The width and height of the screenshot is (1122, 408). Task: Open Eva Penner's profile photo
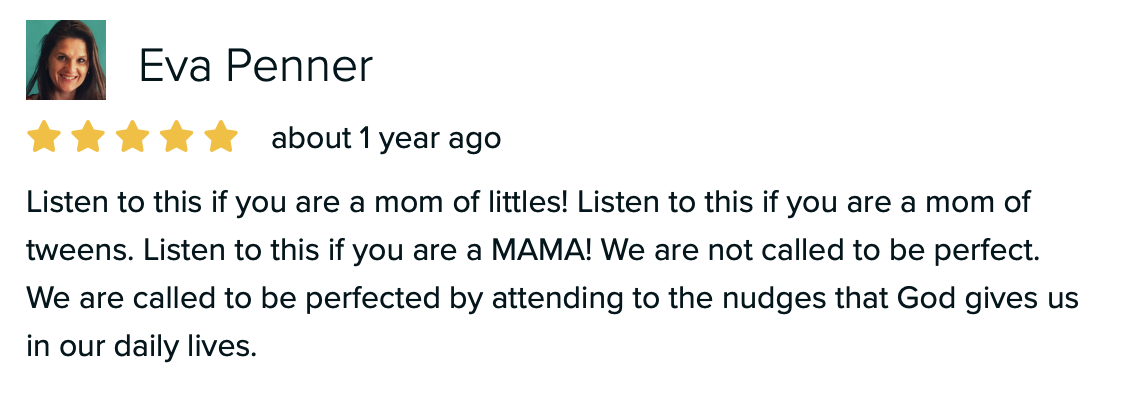66,60
